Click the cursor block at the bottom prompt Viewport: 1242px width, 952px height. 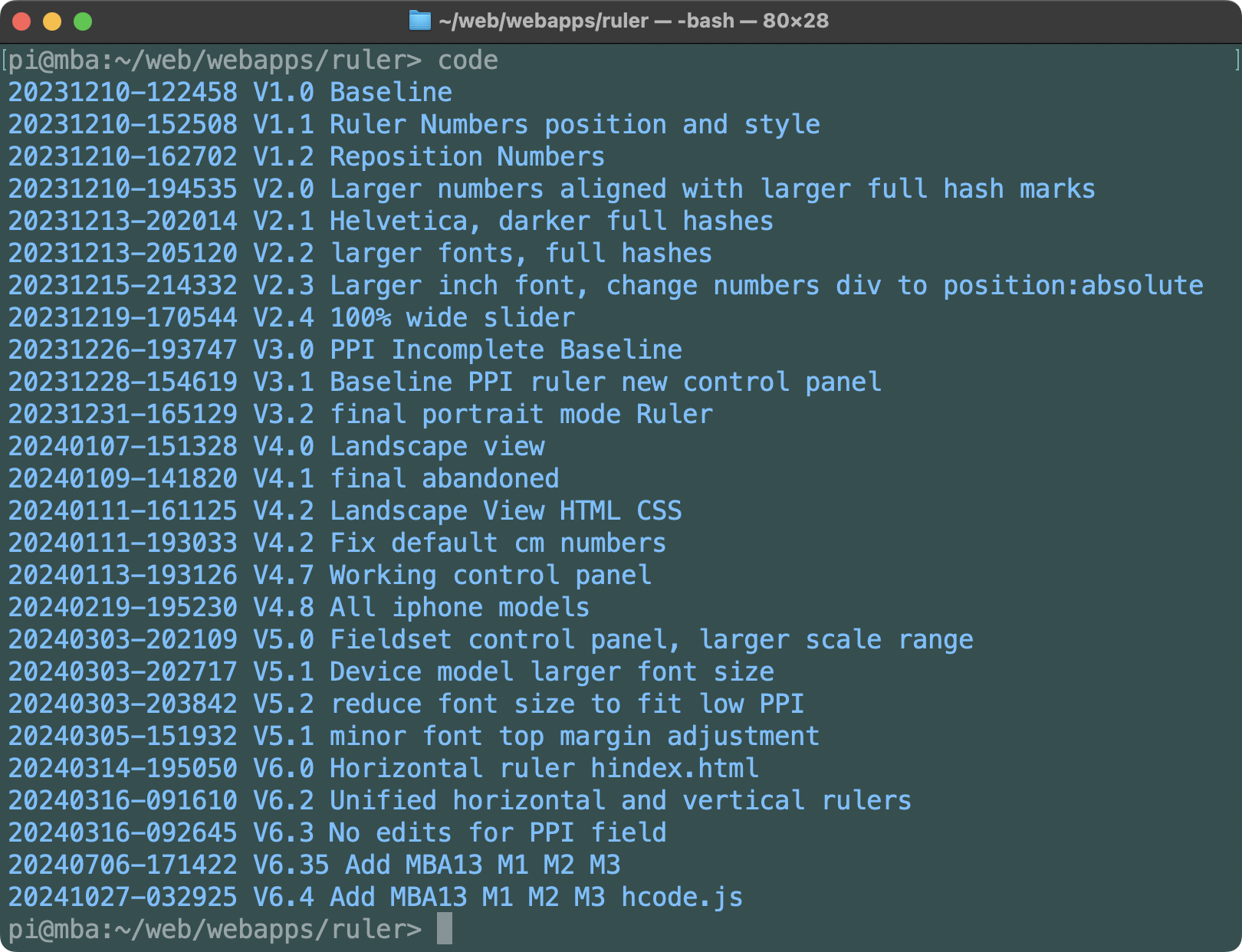click(x=445, y=928)
